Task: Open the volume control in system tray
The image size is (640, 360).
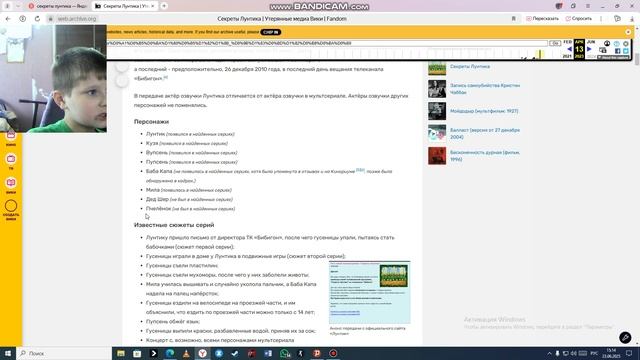Action: (x=573, y=353)
